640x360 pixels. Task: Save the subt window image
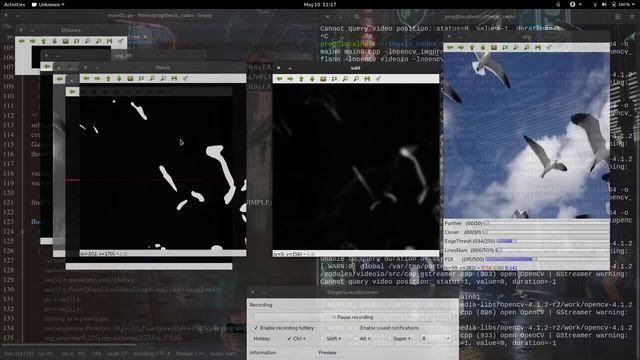pos(367,78)
